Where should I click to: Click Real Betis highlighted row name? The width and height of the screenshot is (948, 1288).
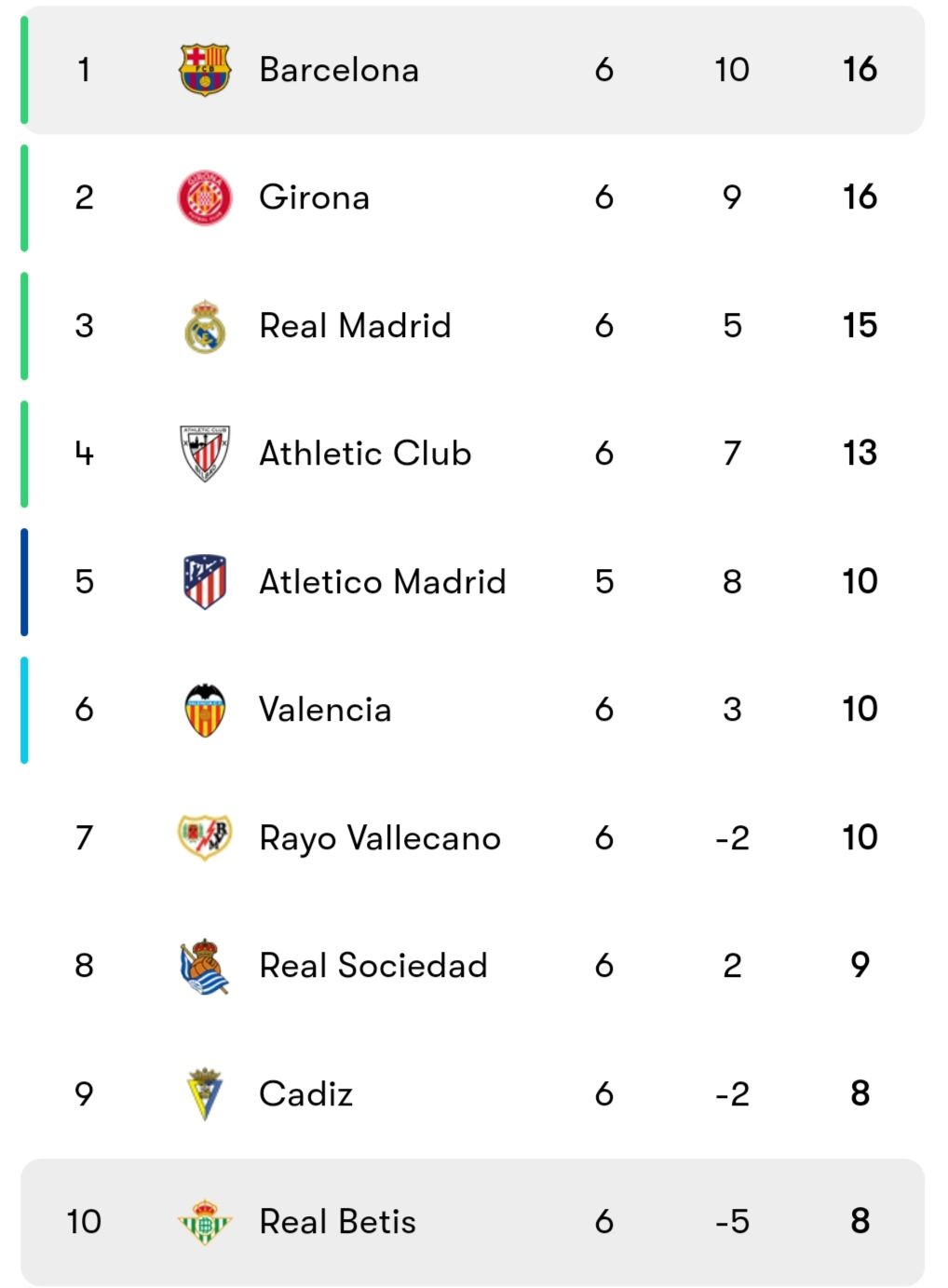click(338, 1222)
